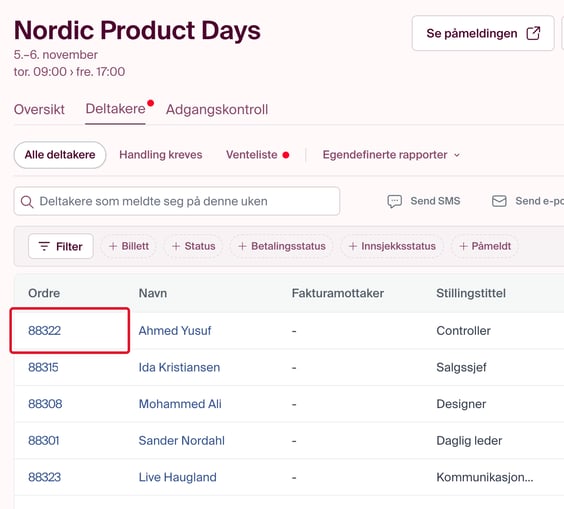Click the filter lines icon

(44, 246)
